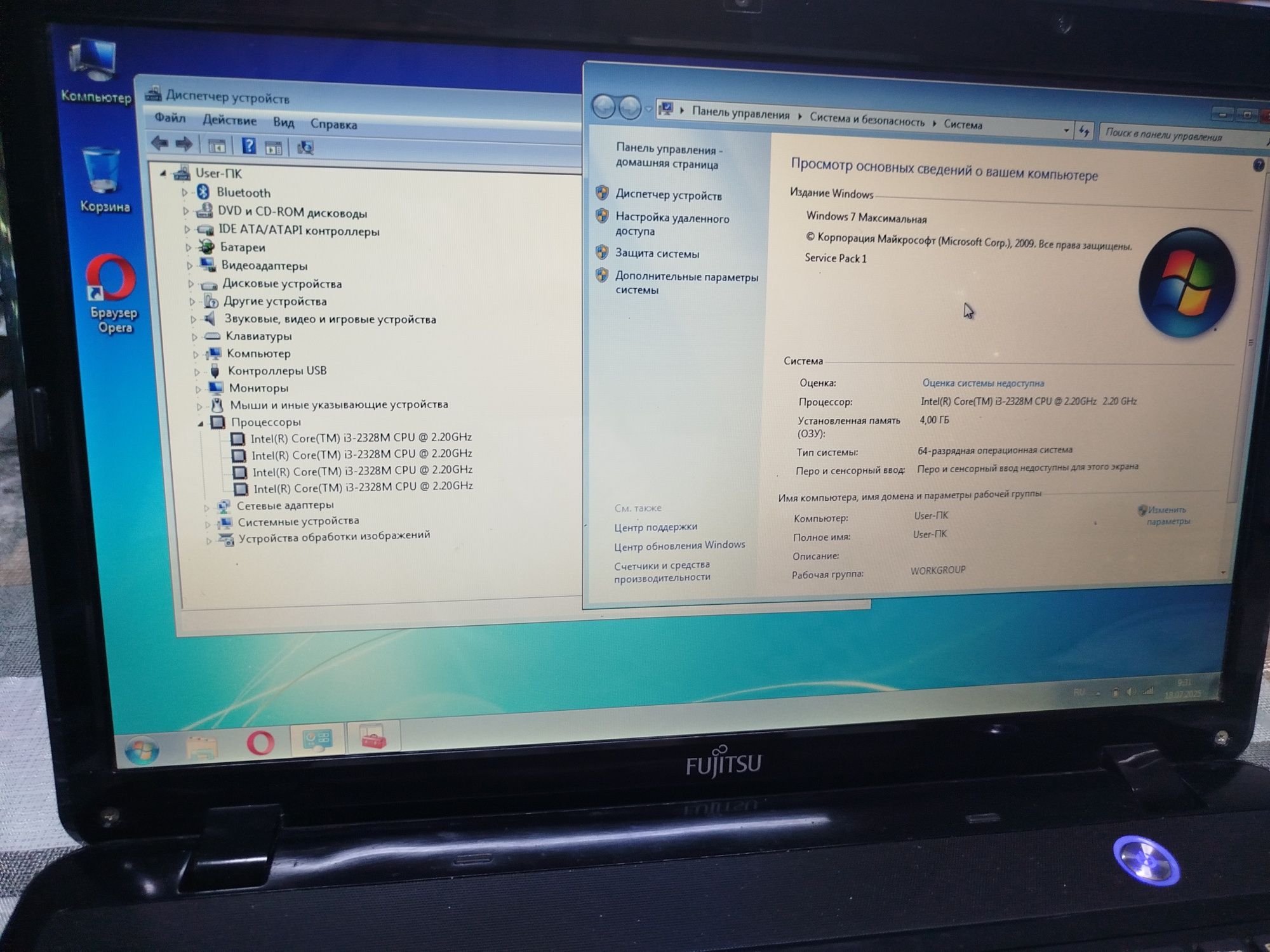Expand DVD и CD-ROM дисководы node
Screen dimensions: 1270x952
pyautogui.click(x=185, y=211)
